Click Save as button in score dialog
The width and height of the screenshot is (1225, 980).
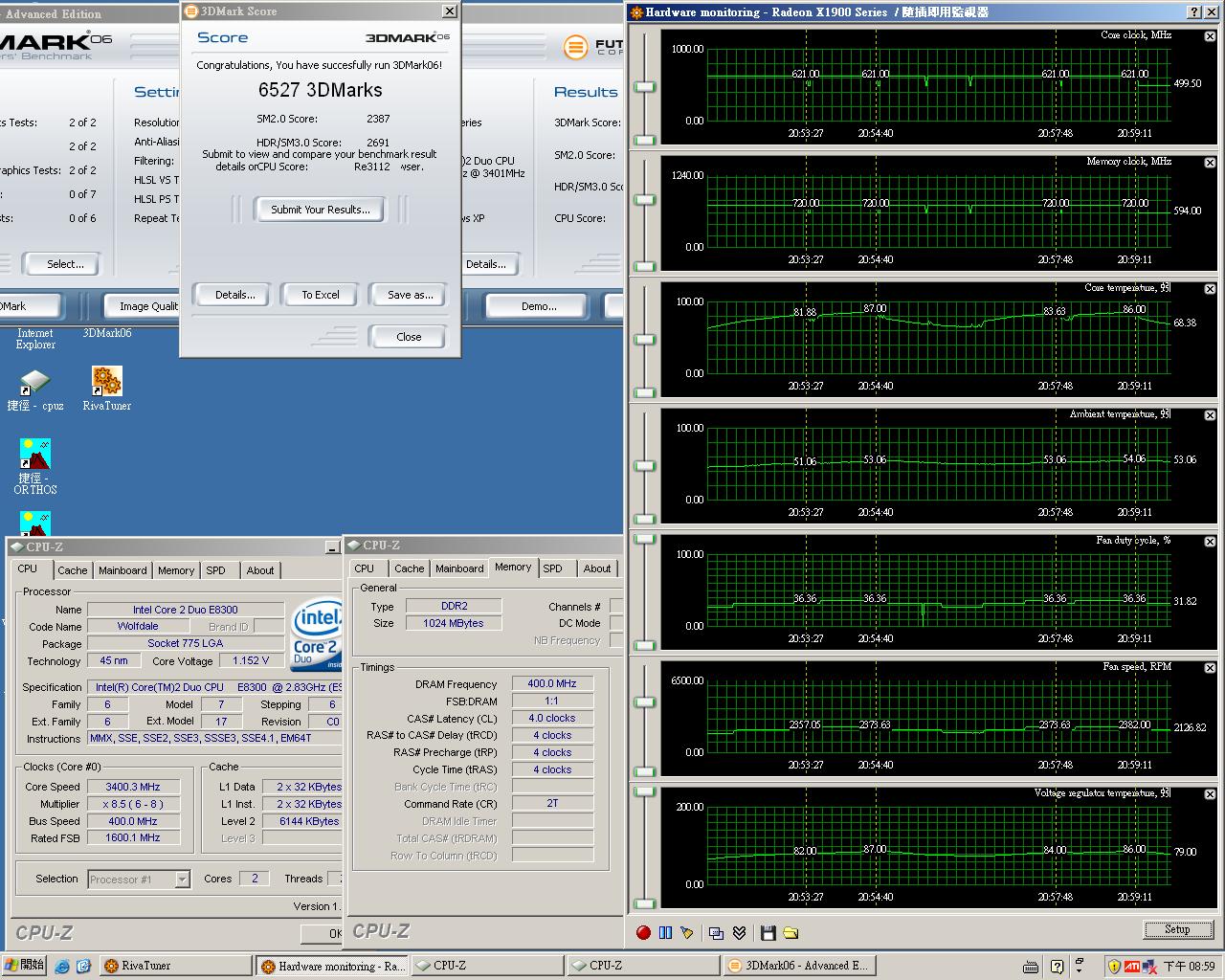410,295
